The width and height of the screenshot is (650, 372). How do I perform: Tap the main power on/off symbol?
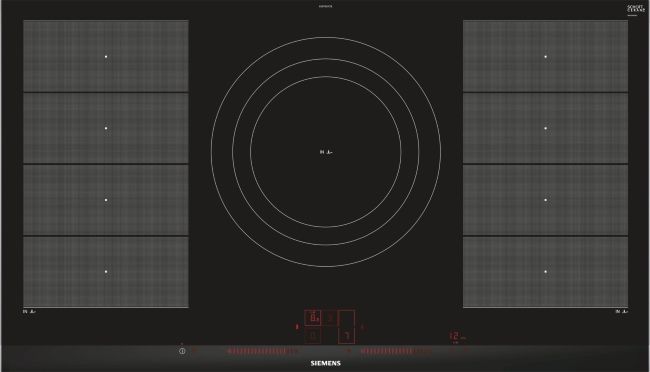pos(182,351)
